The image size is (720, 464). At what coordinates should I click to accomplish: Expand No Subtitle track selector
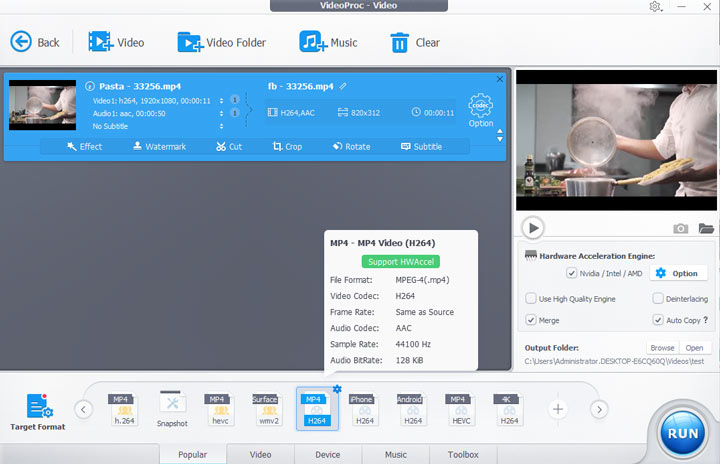point(221,126)
